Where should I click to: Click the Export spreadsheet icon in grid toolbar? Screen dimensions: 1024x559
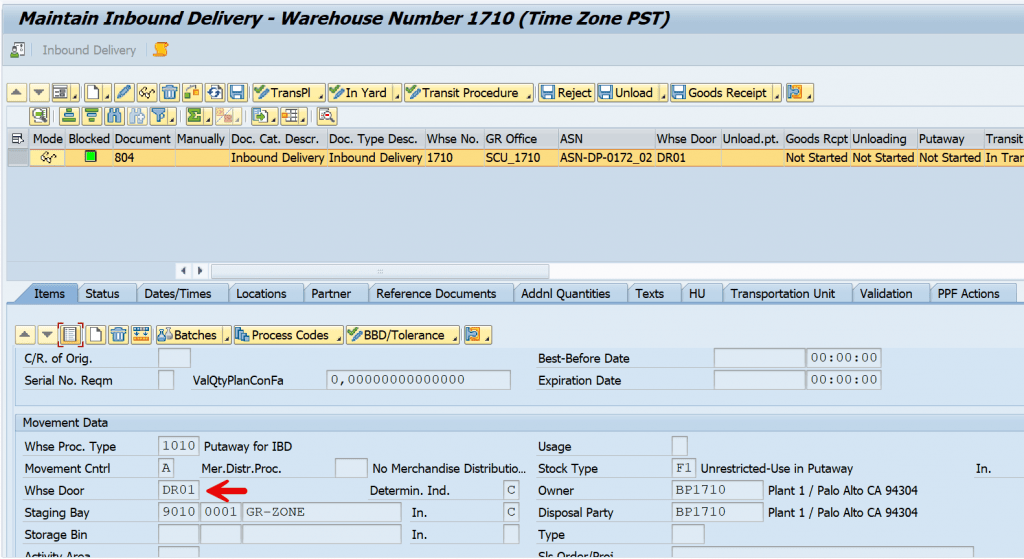[261, 116]
